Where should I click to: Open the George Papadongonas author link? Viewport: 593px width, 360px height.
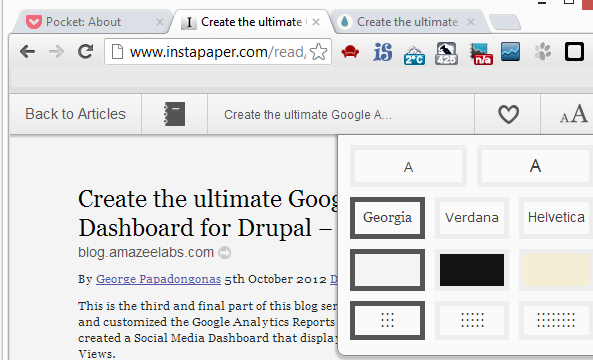tap(158, 279)
